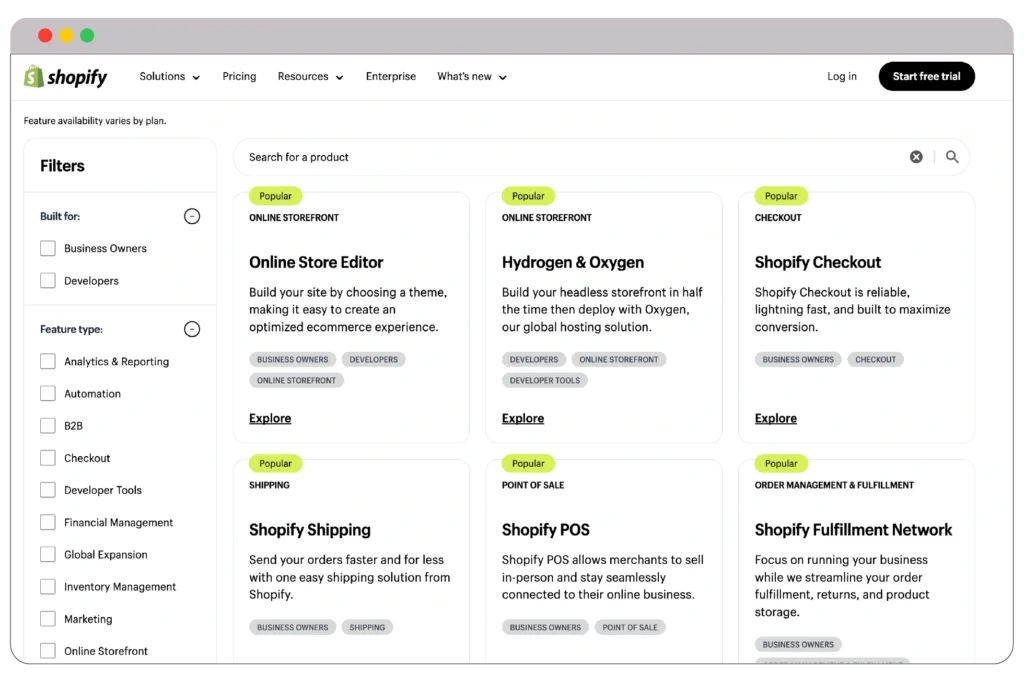The width and height of the screenshot is (1024, 682).
Task: Enable the Analytics & Reporting filter
Action: pyautogui.click(x=46, y=361)
